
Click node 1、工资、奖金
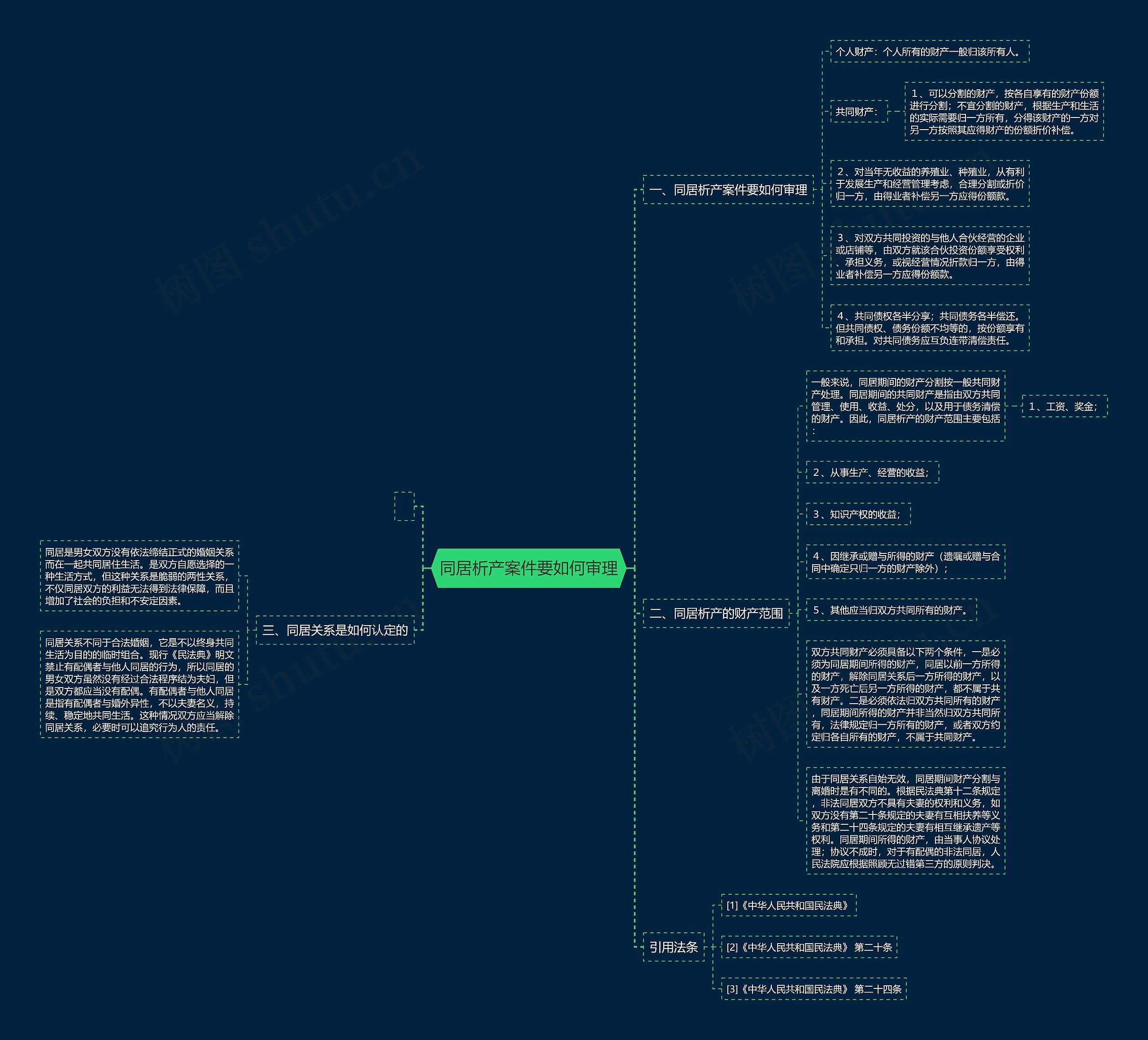pos(1064,406)
